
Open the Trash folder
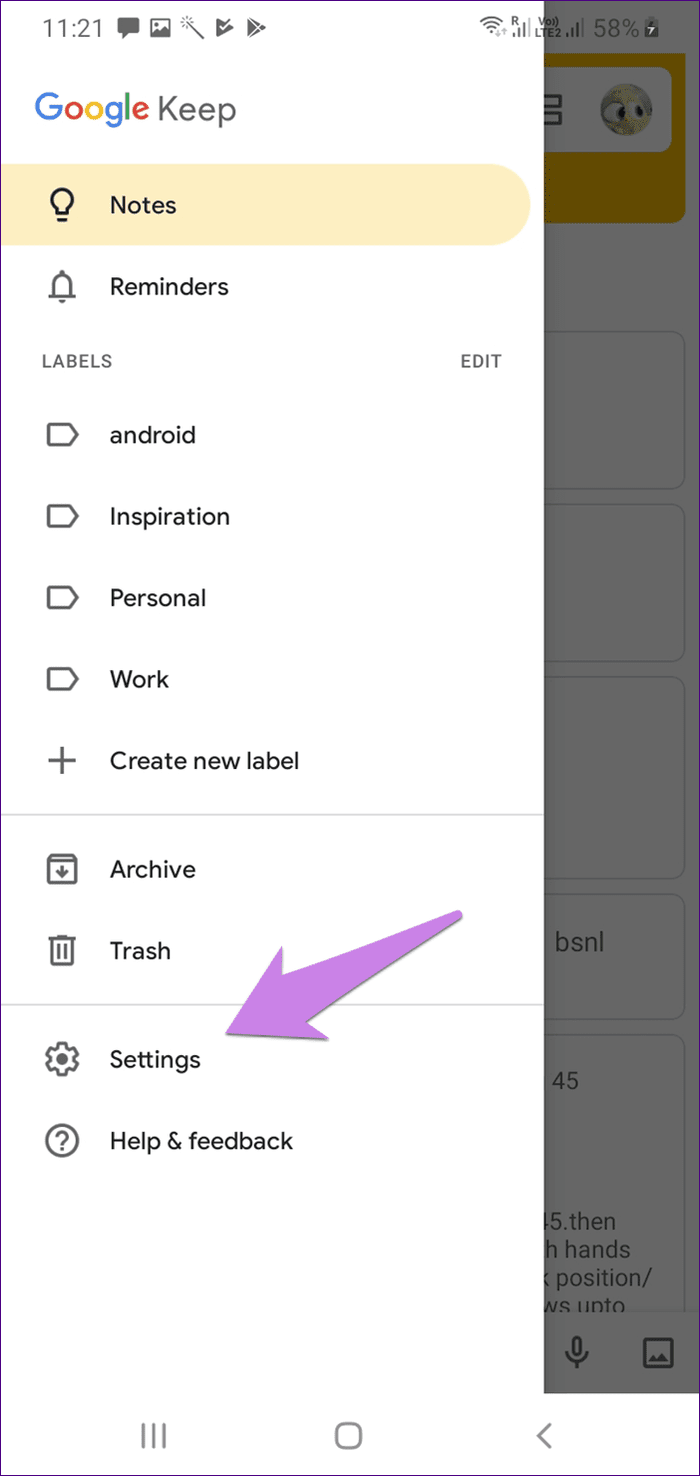tap(272, 951)
